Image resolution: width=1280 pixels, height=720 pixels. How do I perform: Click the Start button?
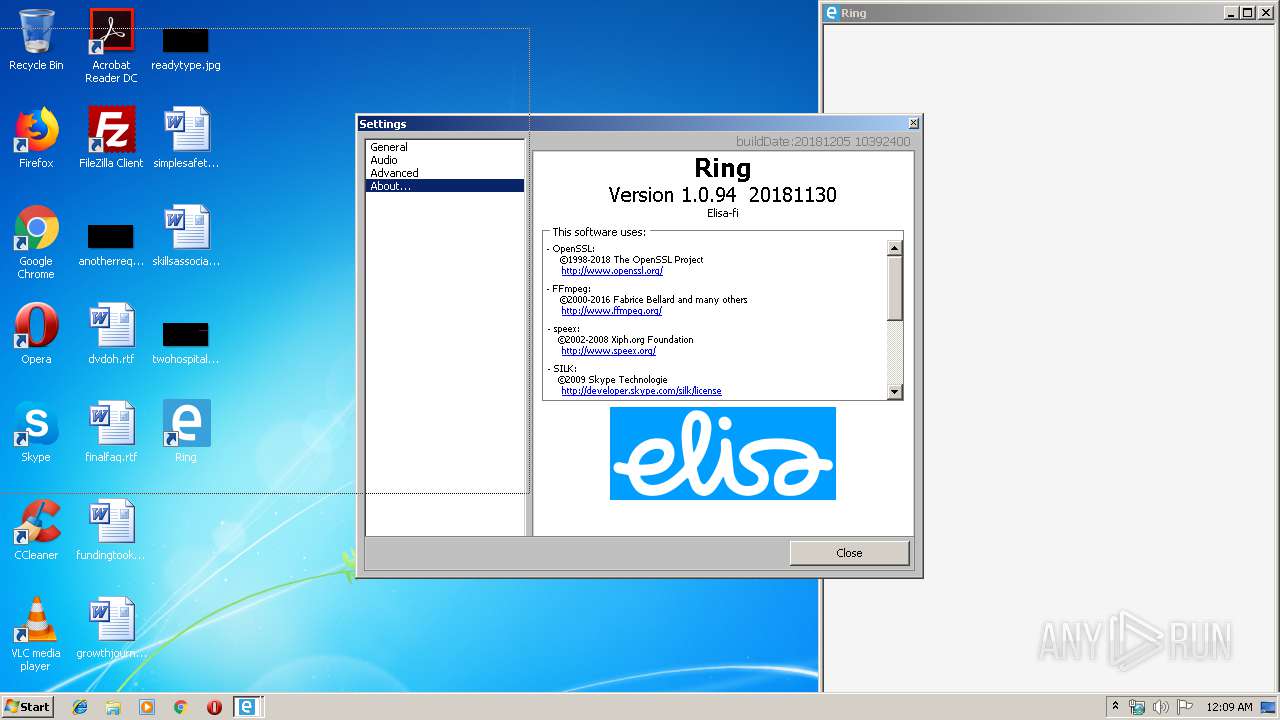click(27, 707)
